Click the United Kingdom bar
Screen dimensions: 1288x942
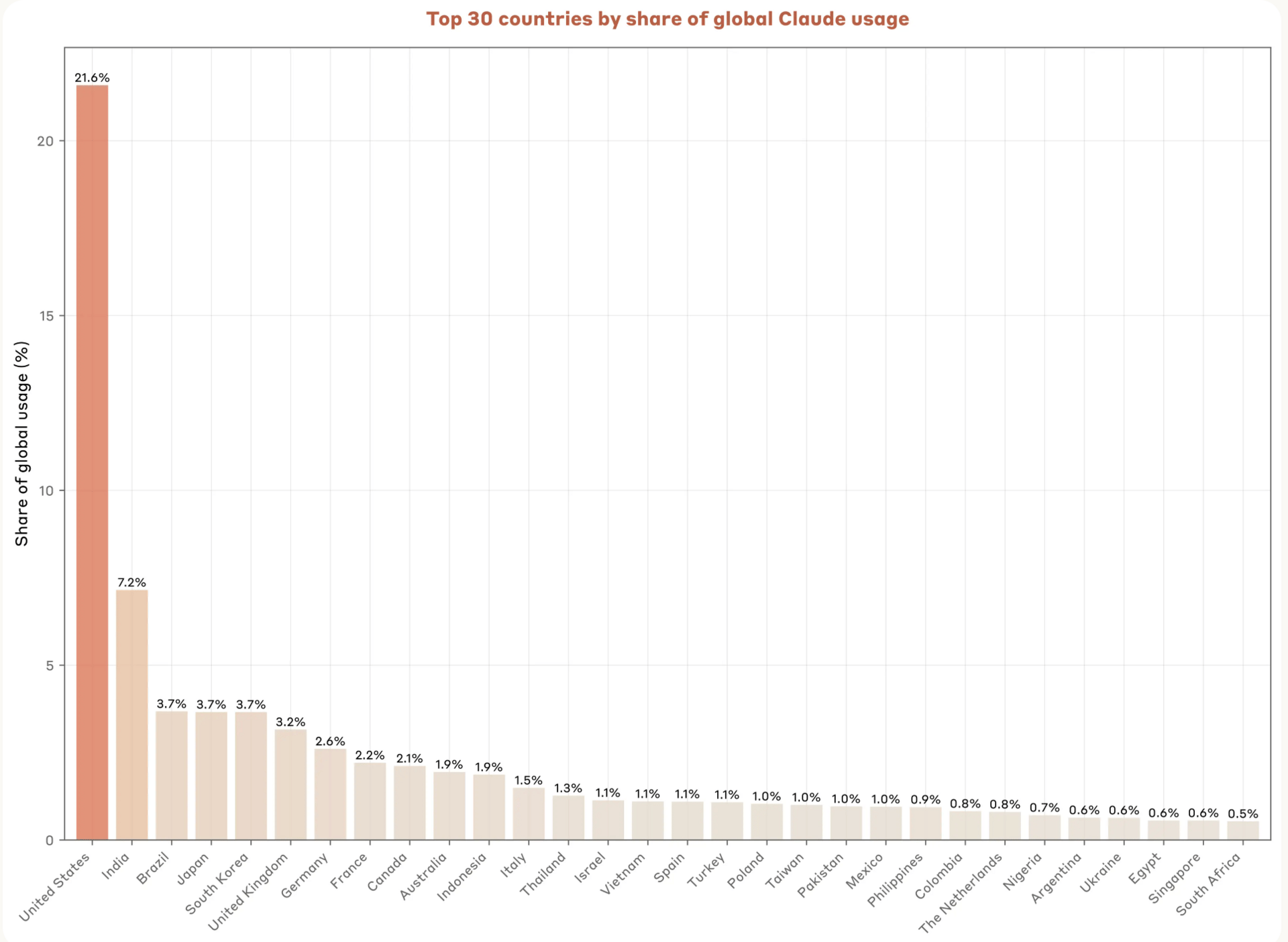290,784
